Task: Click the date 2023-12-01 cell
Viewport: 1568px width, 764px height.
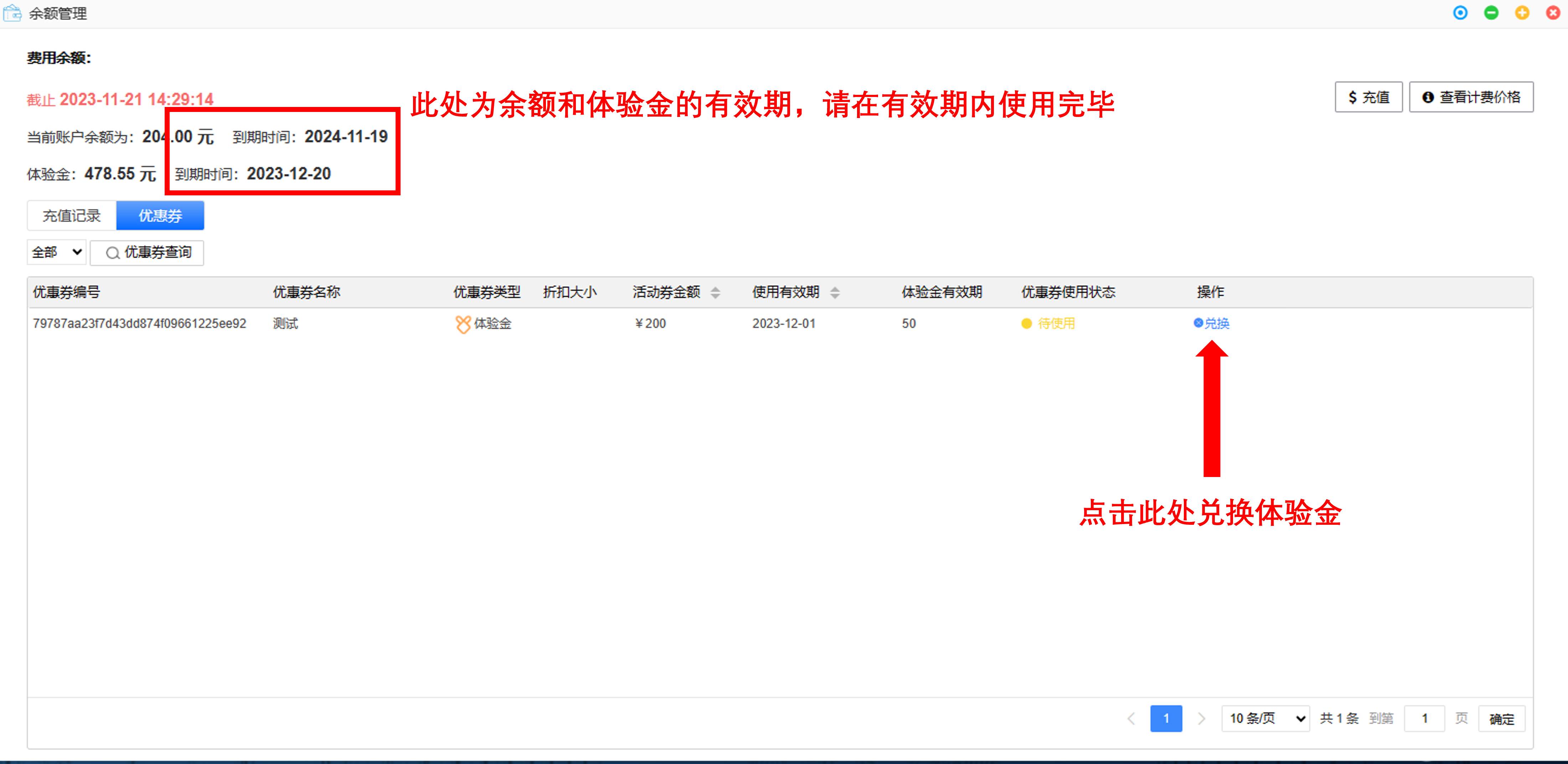Action: tap(783, 323)
